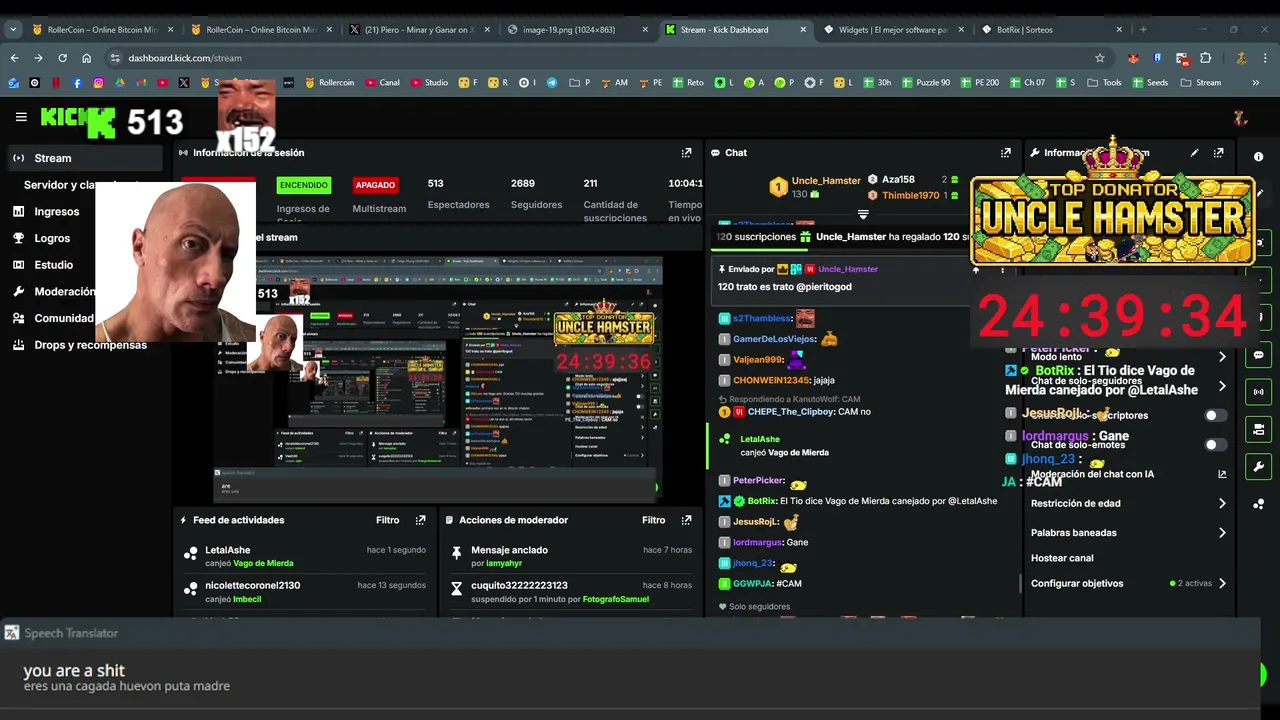This screenshot has height=720, width=1280.
Task: Pop out the stream information panel
Action: 1218,153
